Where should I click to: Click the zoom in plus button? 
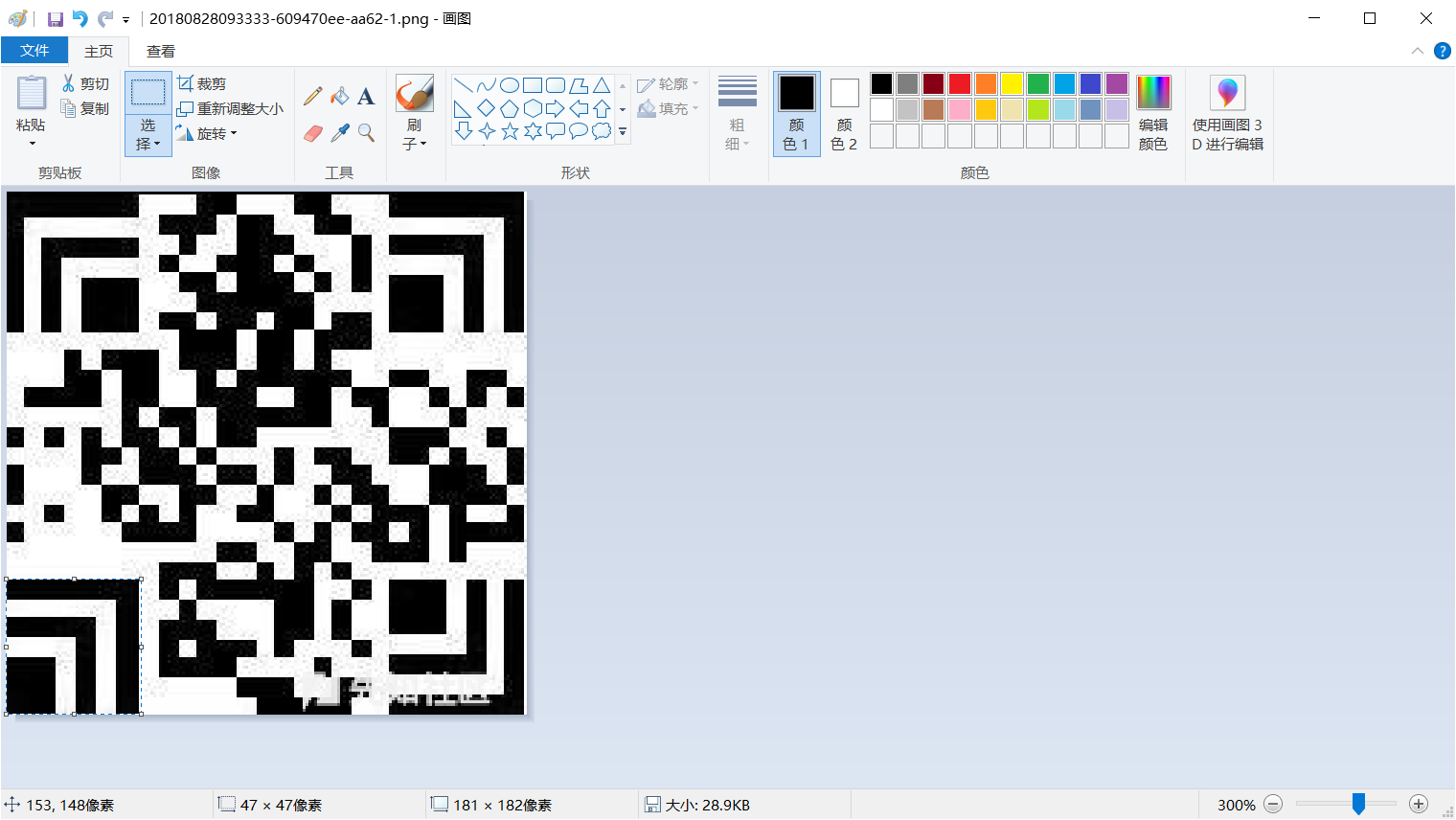[x=1419, y=805]
